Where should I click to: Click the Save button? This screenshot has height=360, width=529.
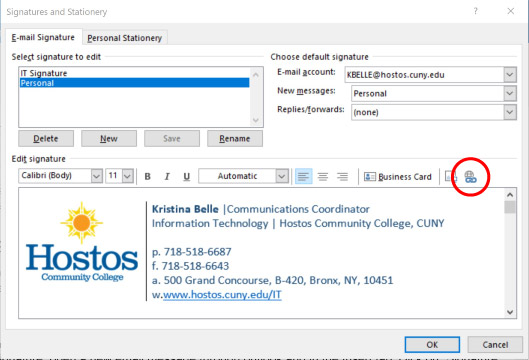pos(172,138)
